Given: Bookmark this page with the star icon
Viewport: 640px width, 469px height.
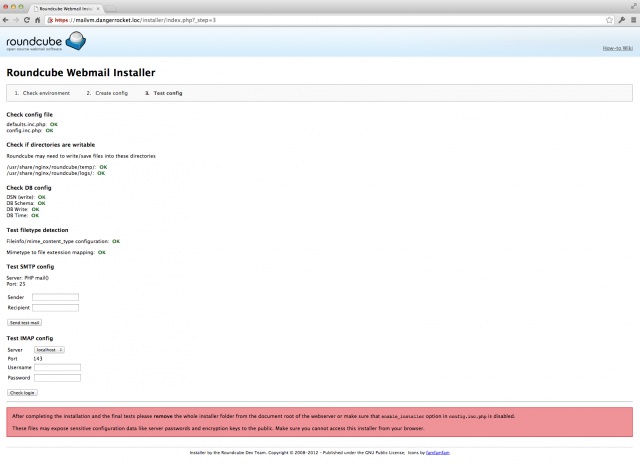Looking at the screenshot, I should pos(609,20).
